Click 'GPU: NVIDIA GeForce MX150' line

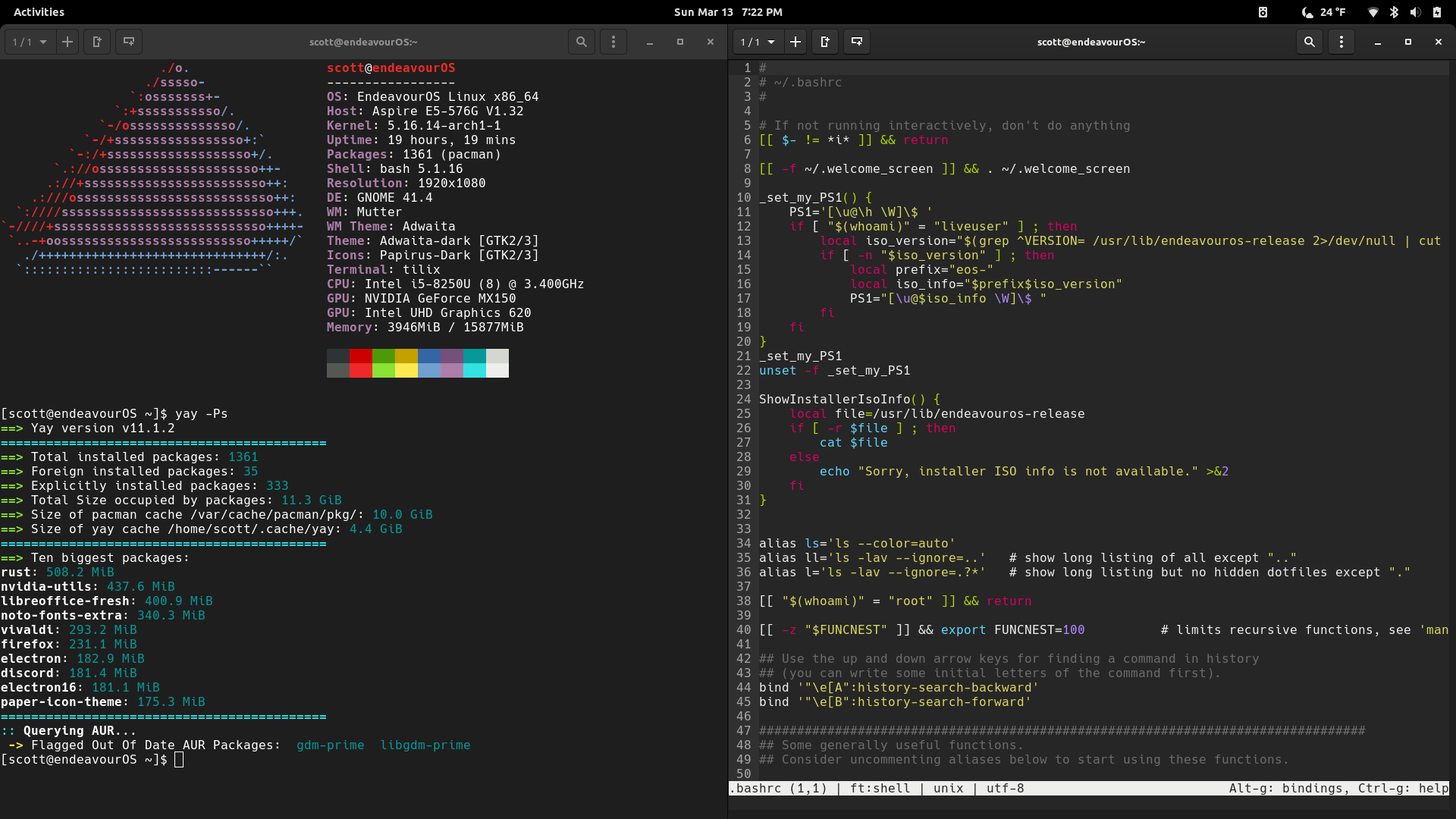click(422, 299)
